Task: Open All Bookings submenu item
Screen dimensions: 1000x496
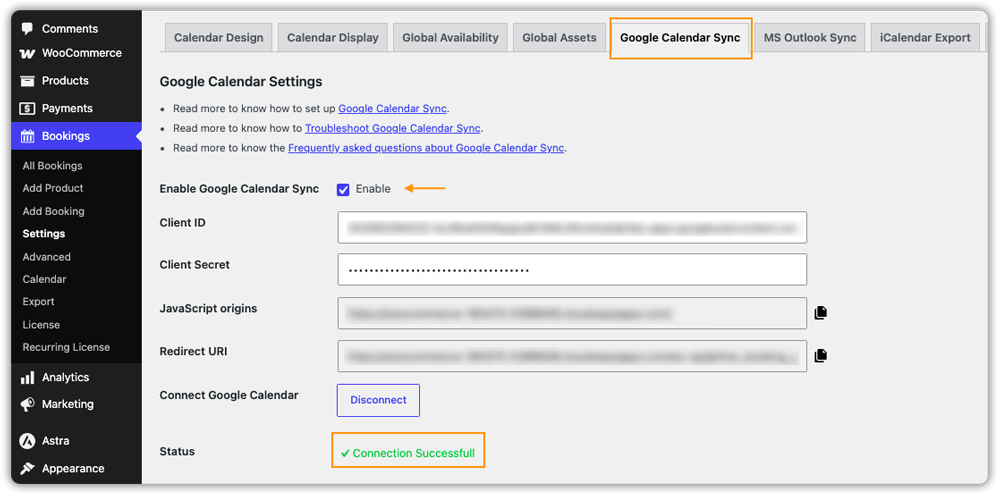Action: (52, 166)
